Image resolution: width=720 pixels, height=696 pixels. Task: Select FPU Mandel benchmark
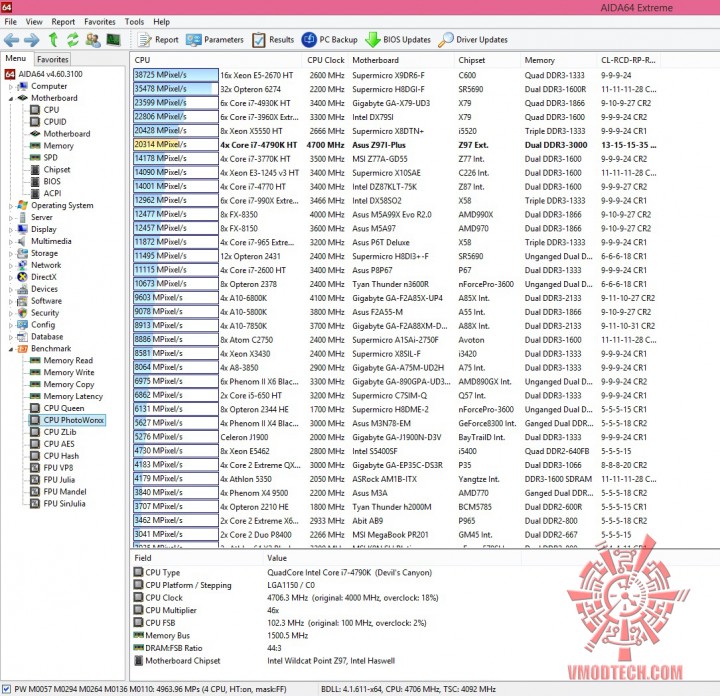(x=58, y=492)
